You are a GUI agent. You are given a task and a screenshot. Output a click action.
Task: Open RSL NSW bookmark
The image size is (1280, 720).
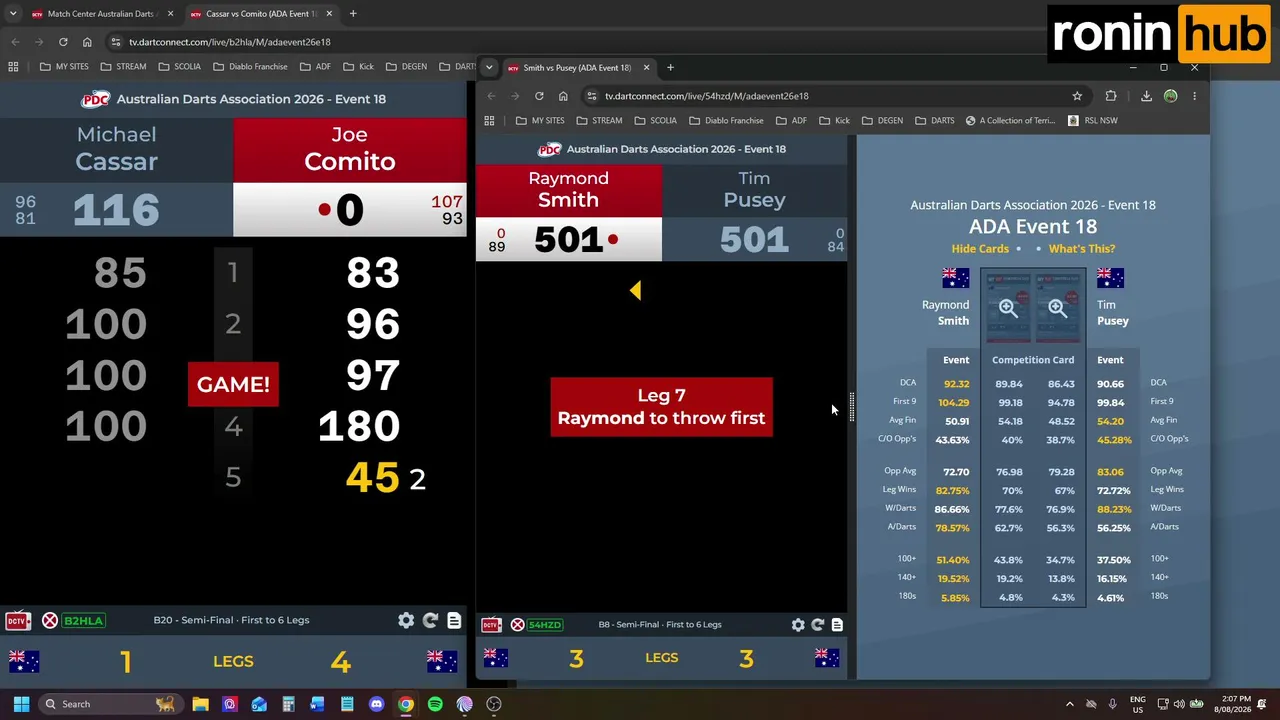tap(1092, 120)
